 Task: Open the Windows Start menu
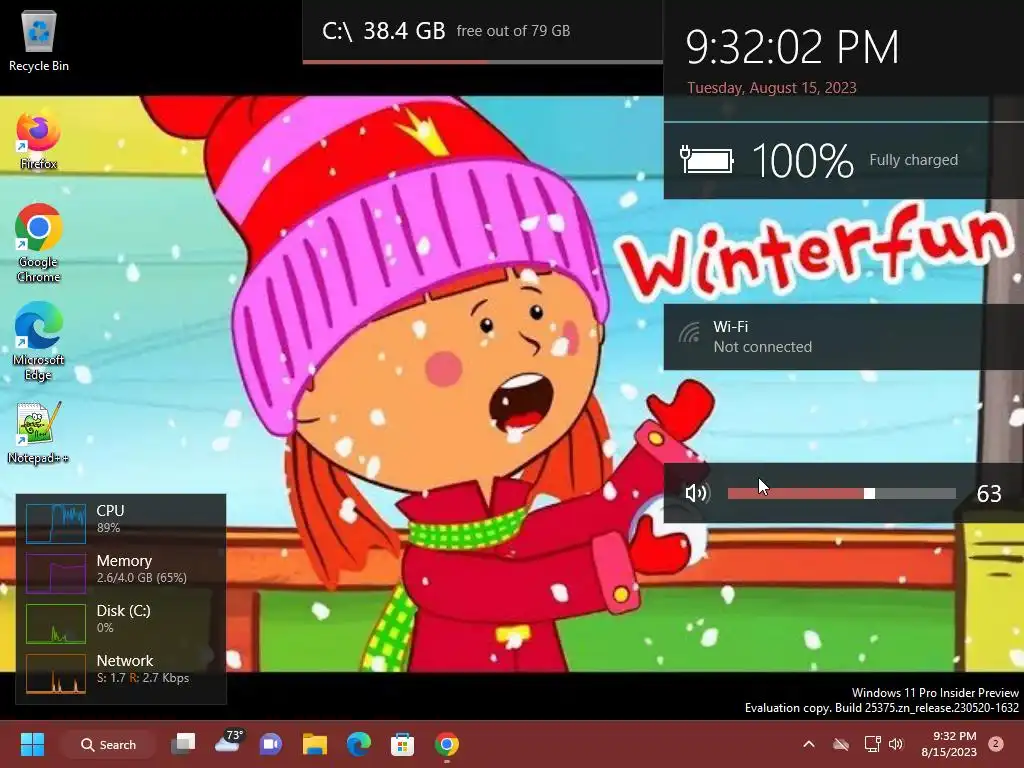32,744
